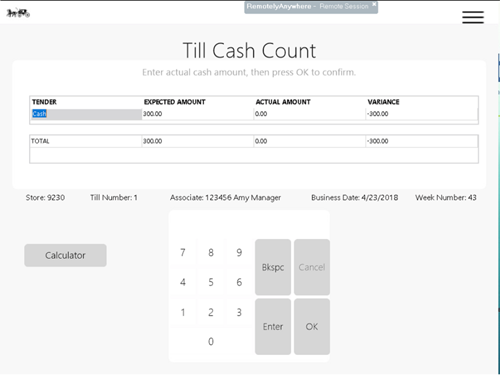Confirm with the OK button
This screenshot has height=377, width=500.
(312, 327)
